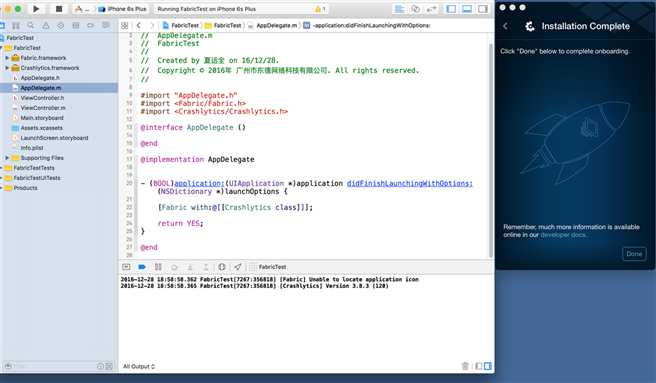656x383 pixels.
Task: Open the Debug navigator
Action: (x=76, y=26)
